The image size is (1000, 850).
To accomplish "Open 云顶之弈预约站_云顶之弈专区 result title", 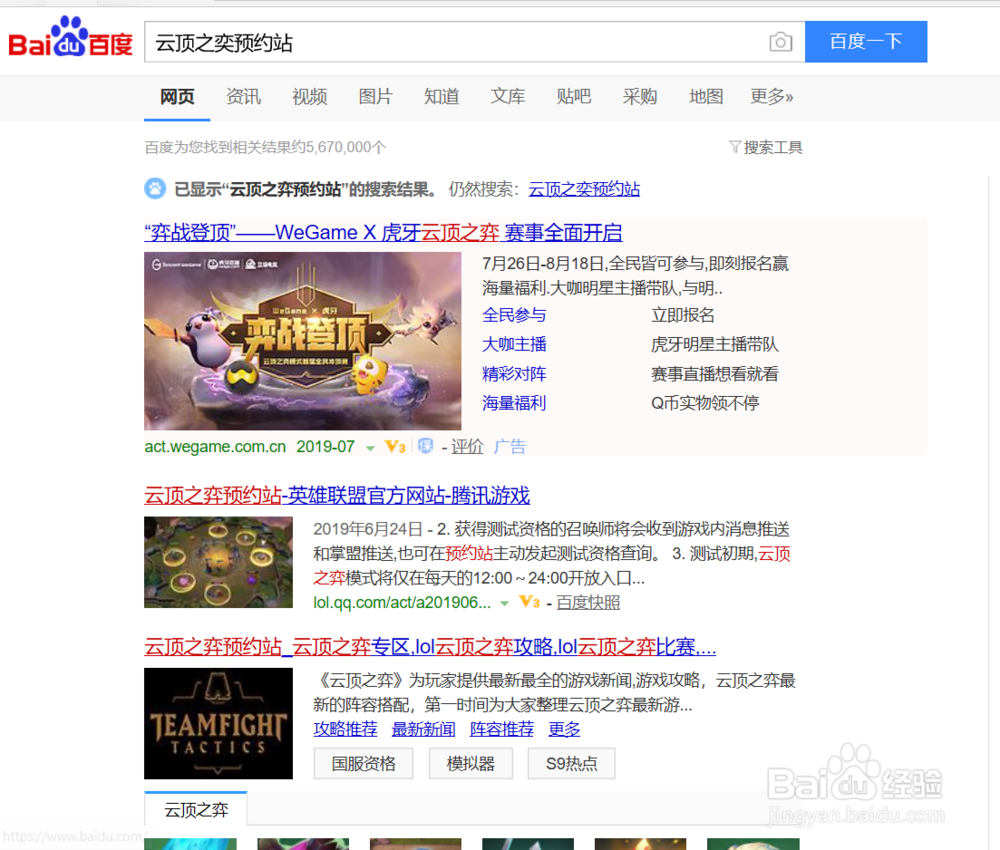I will [x=430, y=647].
